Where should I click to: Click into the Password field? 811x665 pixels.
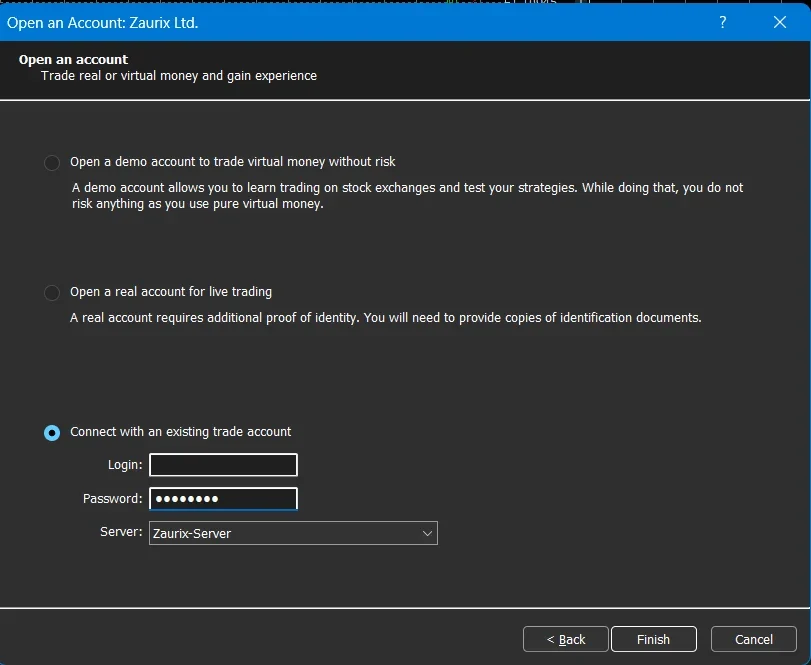point(223,498)
